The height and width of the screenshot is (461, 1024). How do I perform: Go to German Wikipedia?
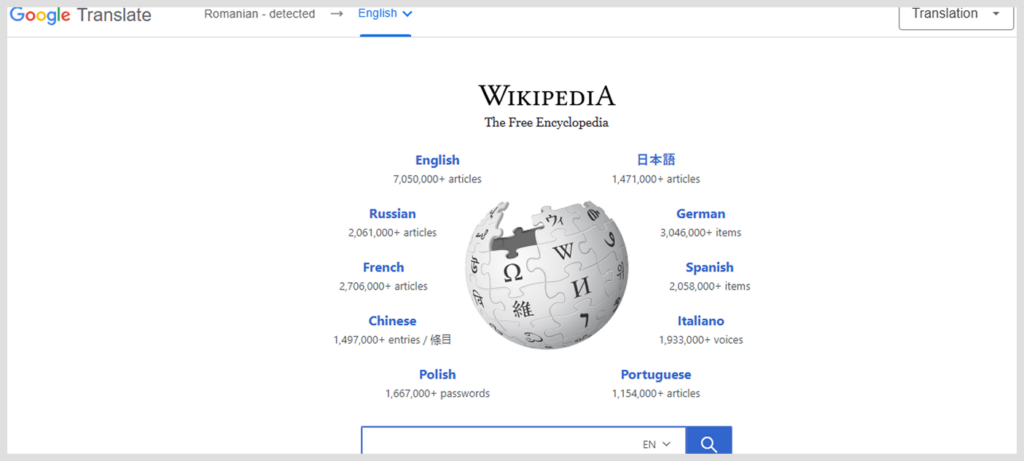coord(700,214)
